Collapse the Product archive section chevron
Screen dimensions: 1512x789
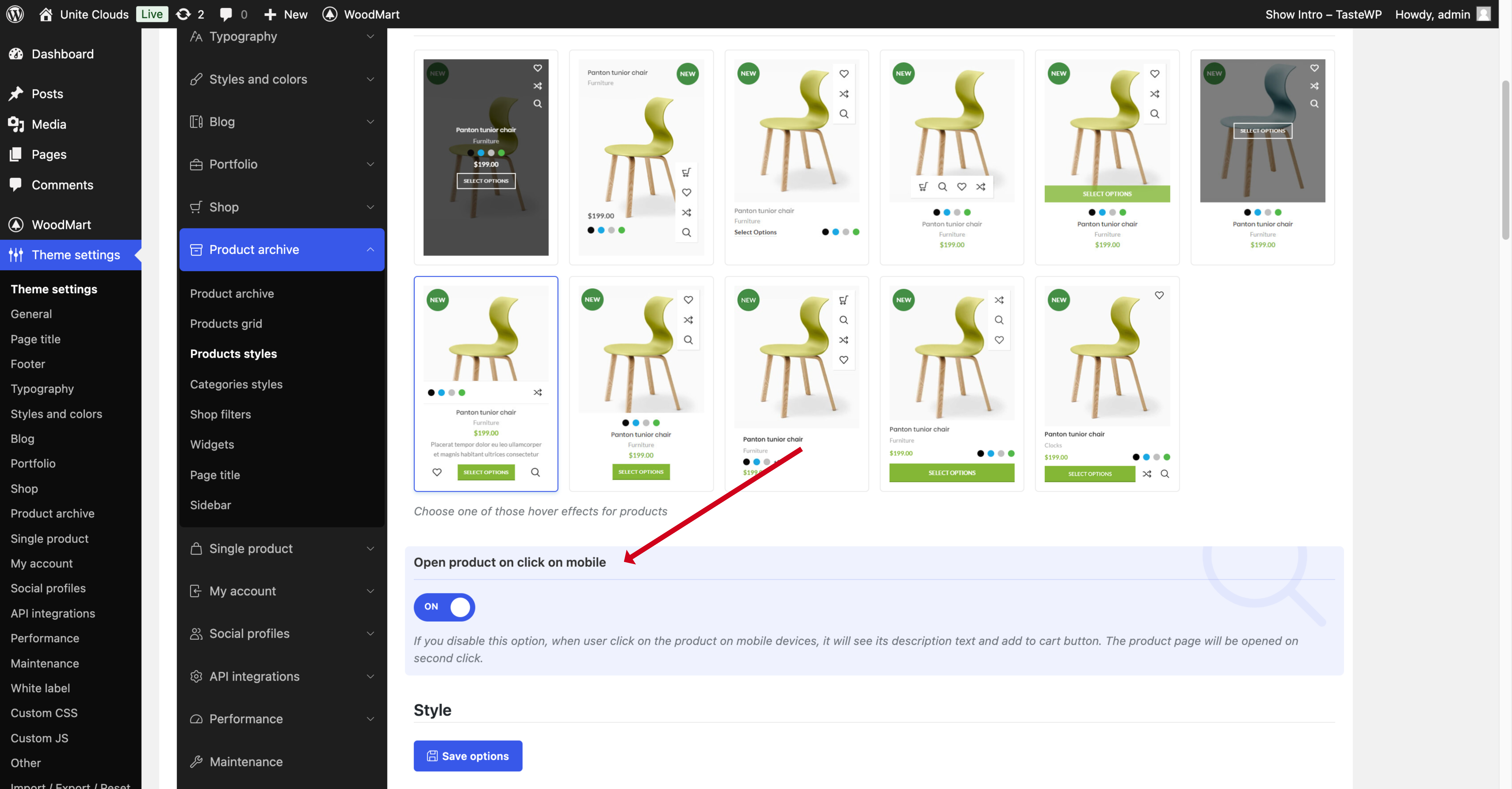click(370, 250)
